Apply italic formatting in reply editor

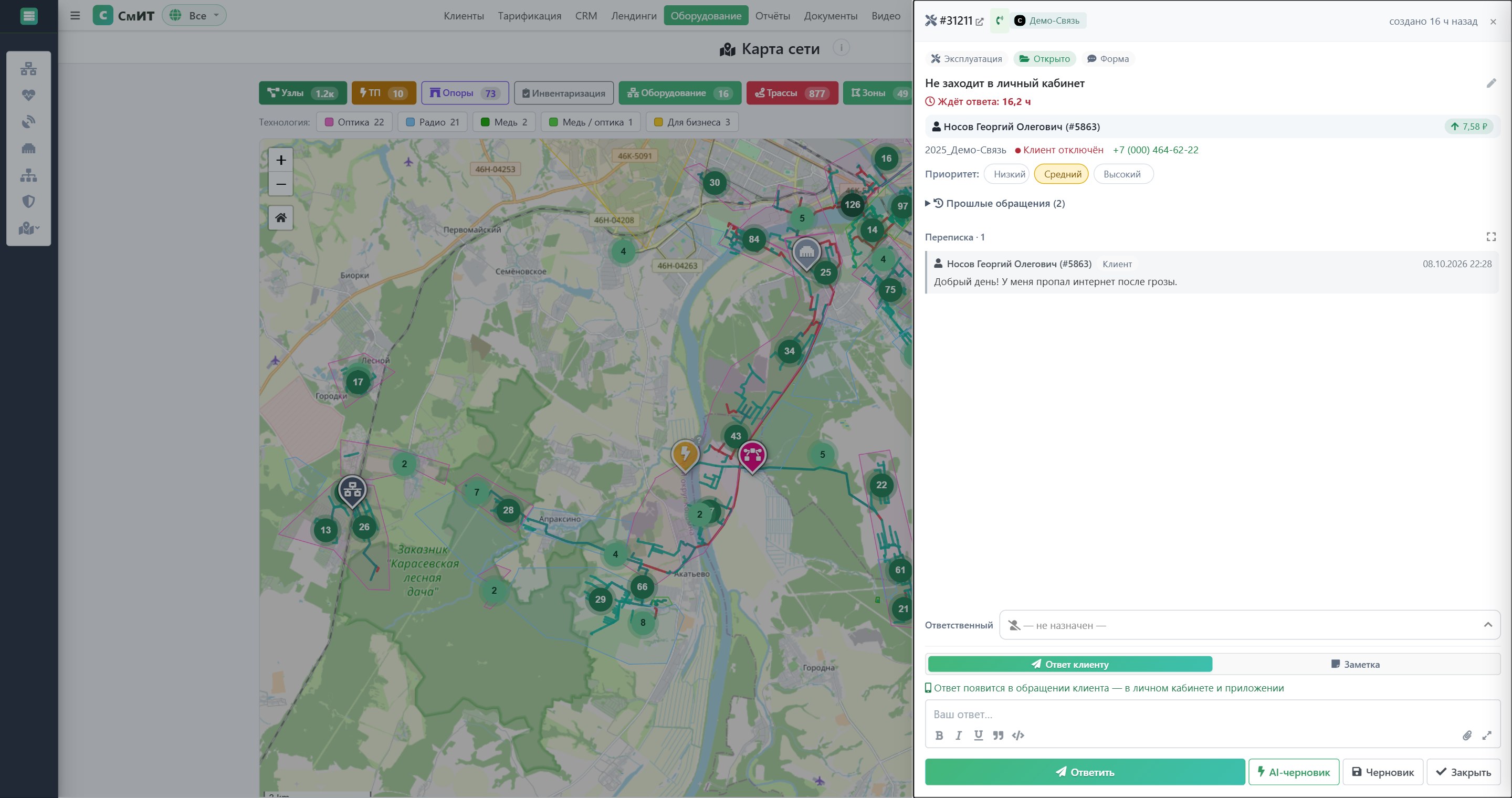(959, 735)
